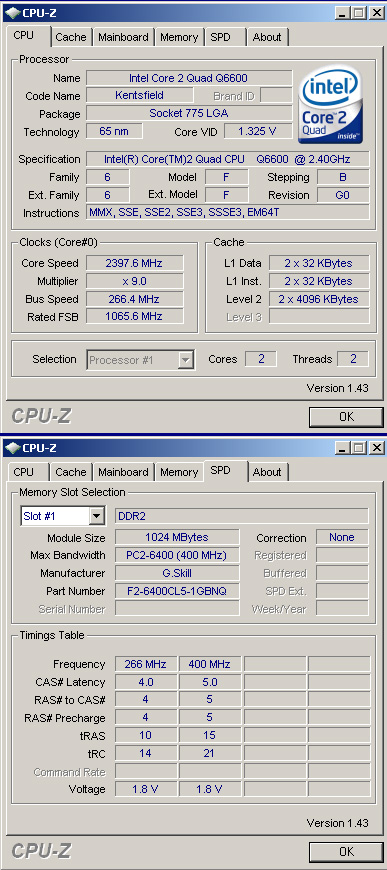
Task: Click the Specification field with Q6600 @ 2.40GHz
Action: [x=228, y=159]
